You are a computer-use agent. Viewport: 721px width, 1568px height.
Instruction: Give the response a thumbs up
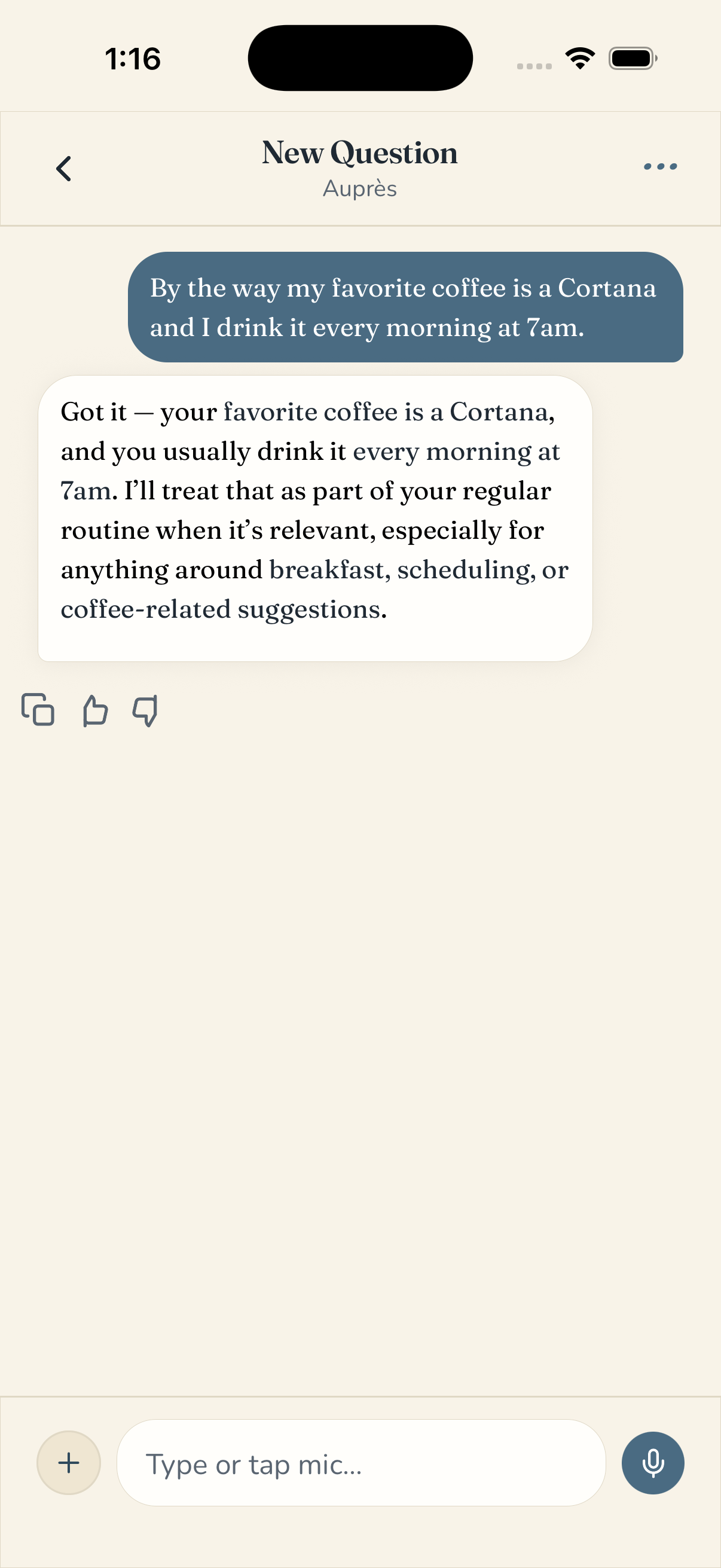coord(95,710)
